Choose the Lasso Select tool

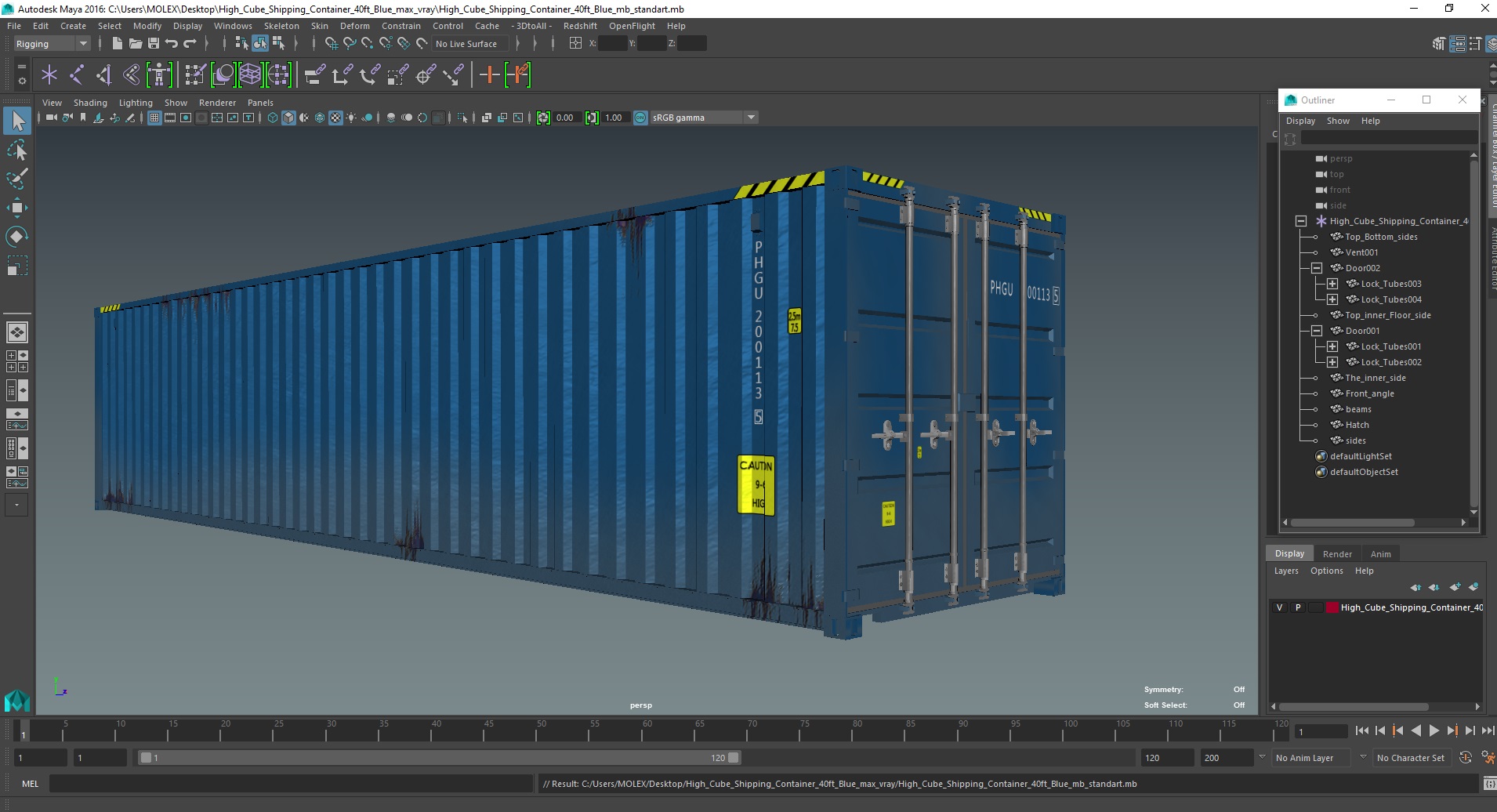(x=17, y=150)
